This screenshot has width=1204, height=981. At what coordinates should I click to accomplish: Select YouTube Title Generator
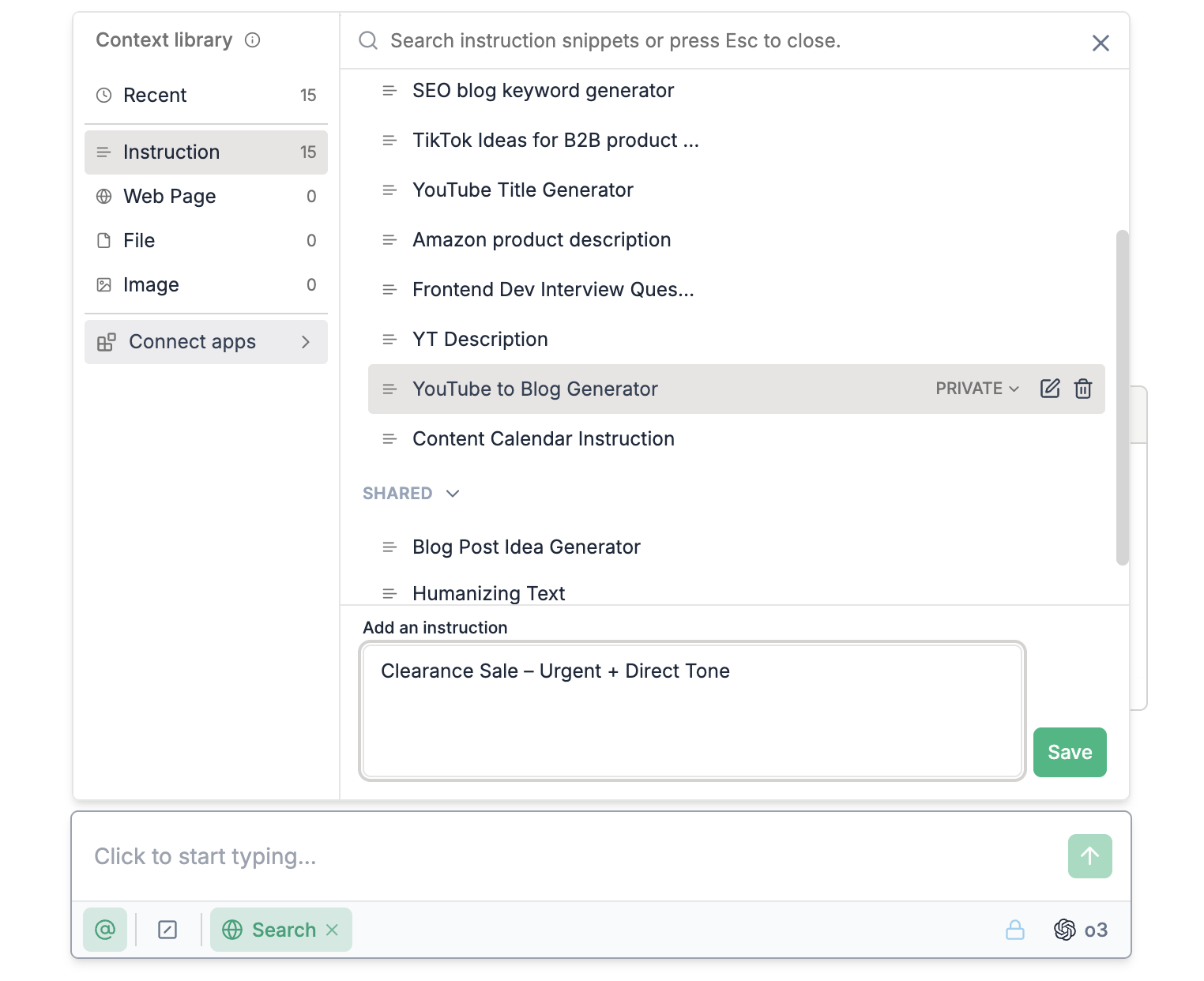pyautogui.click(x=736, y=190)
